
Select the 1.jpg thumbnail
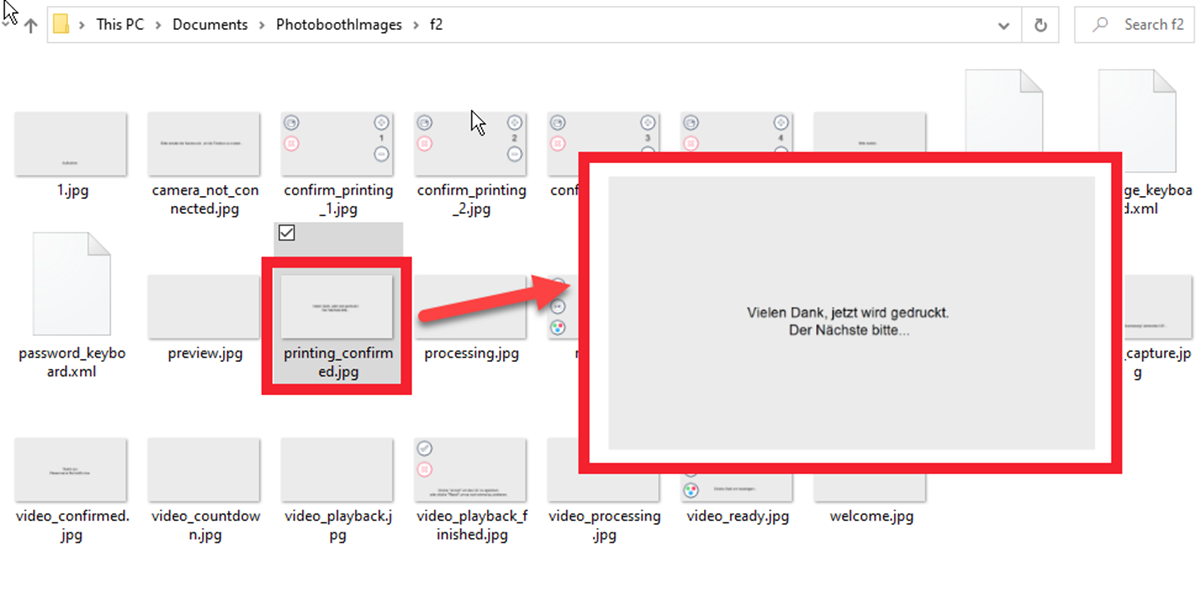(70, 143)
